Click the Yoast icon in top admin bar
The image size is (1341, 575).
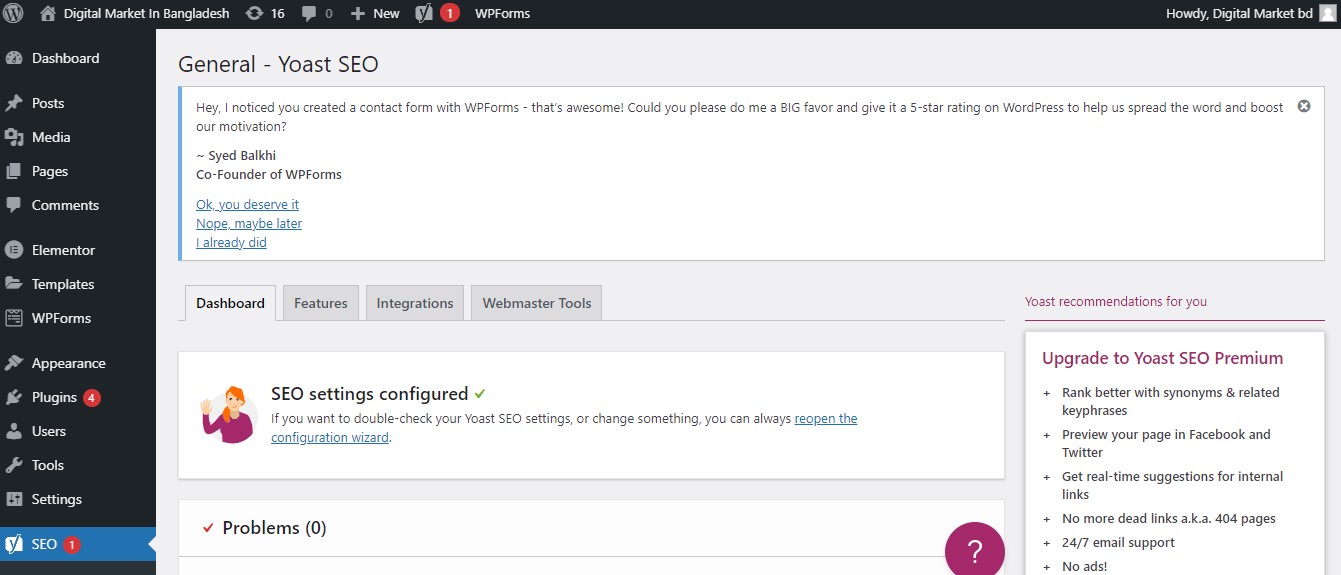pos(424,14)
